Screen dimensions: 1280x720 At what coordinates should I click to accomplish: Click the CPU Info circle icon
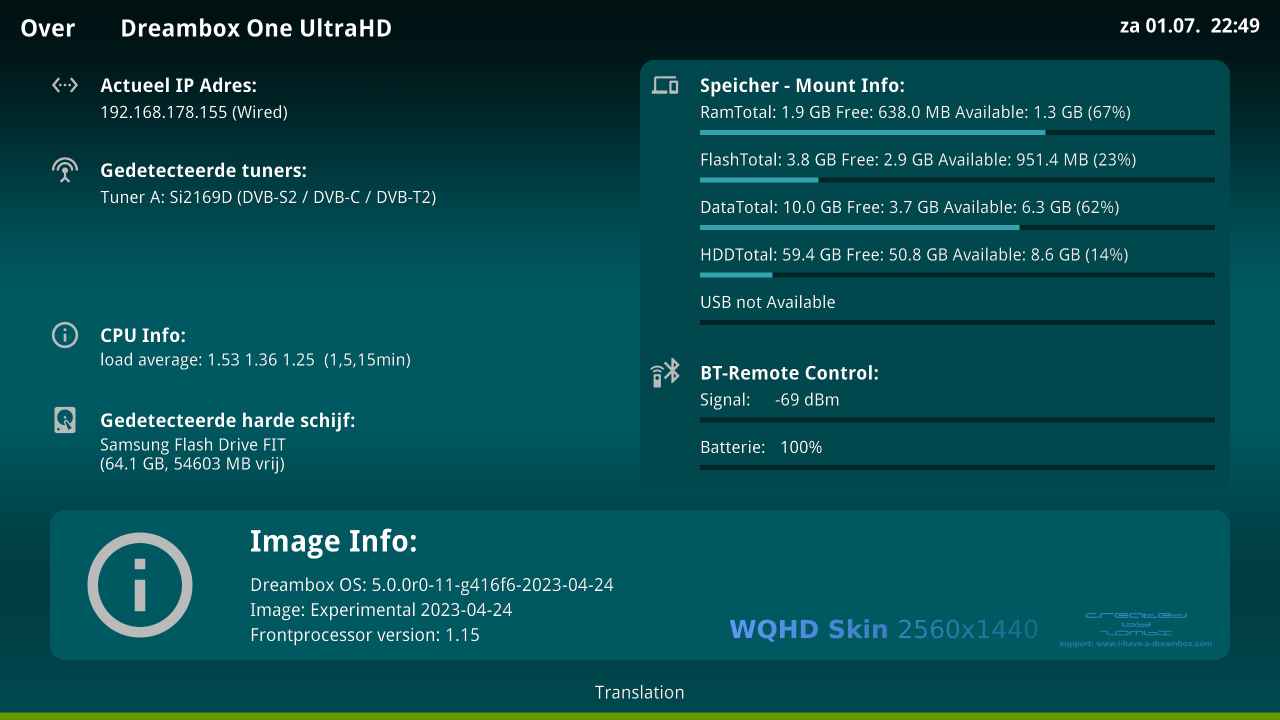[x=65, y=335]
